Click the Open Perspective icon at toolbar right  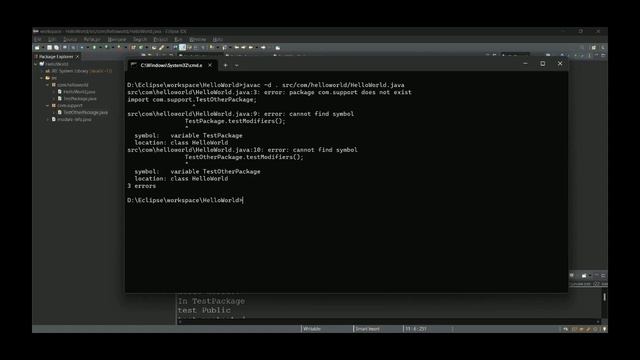tap(594, 48)
